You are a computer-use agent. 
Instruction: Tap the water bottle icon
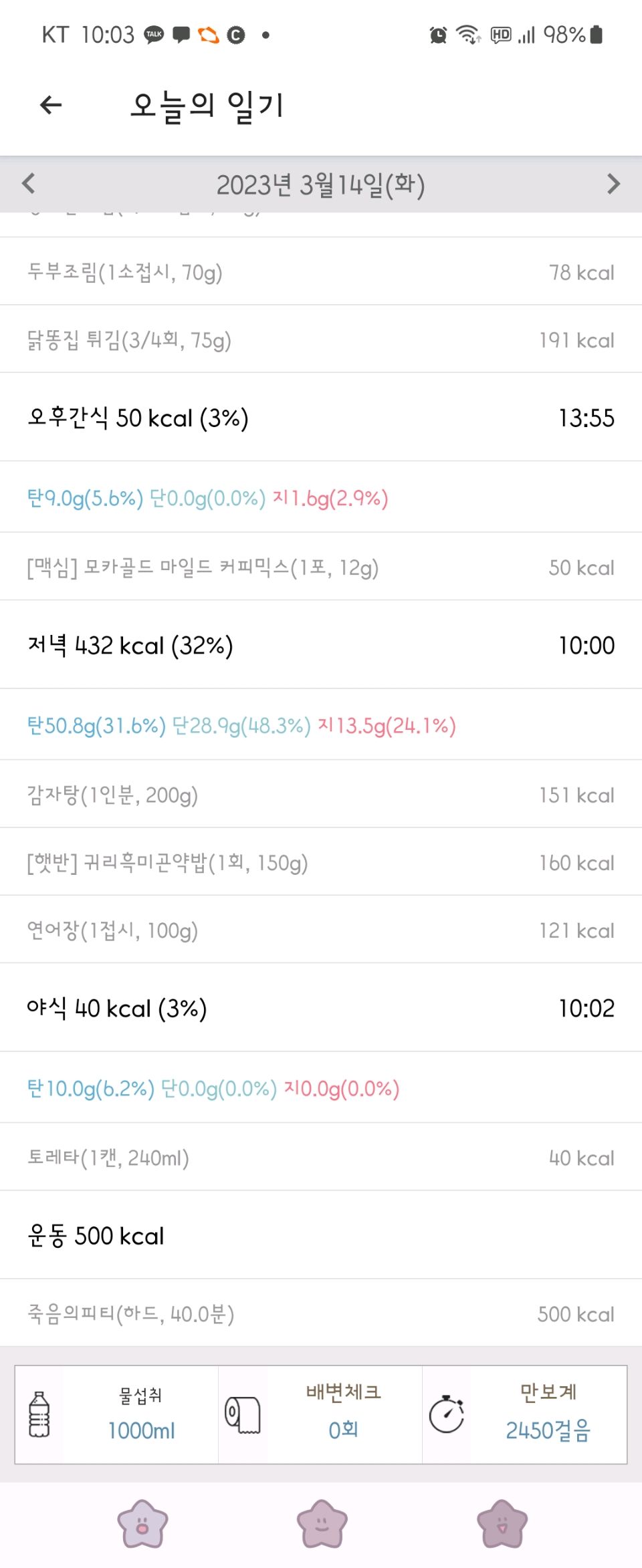(x=39, y=1414)
